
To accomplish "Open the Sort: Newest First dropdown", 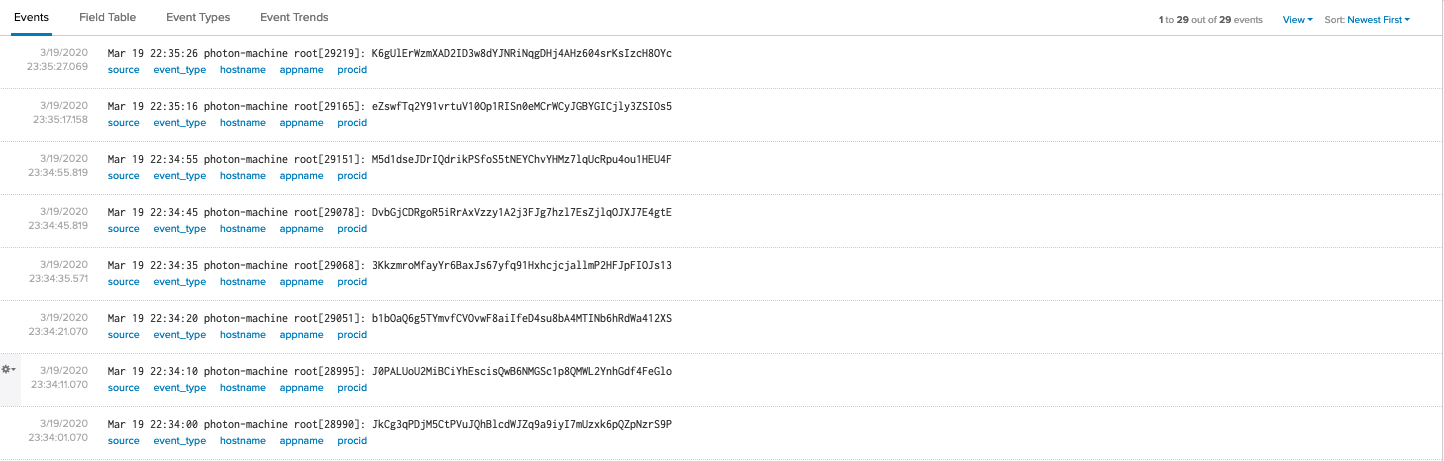I will (1378, 20).
